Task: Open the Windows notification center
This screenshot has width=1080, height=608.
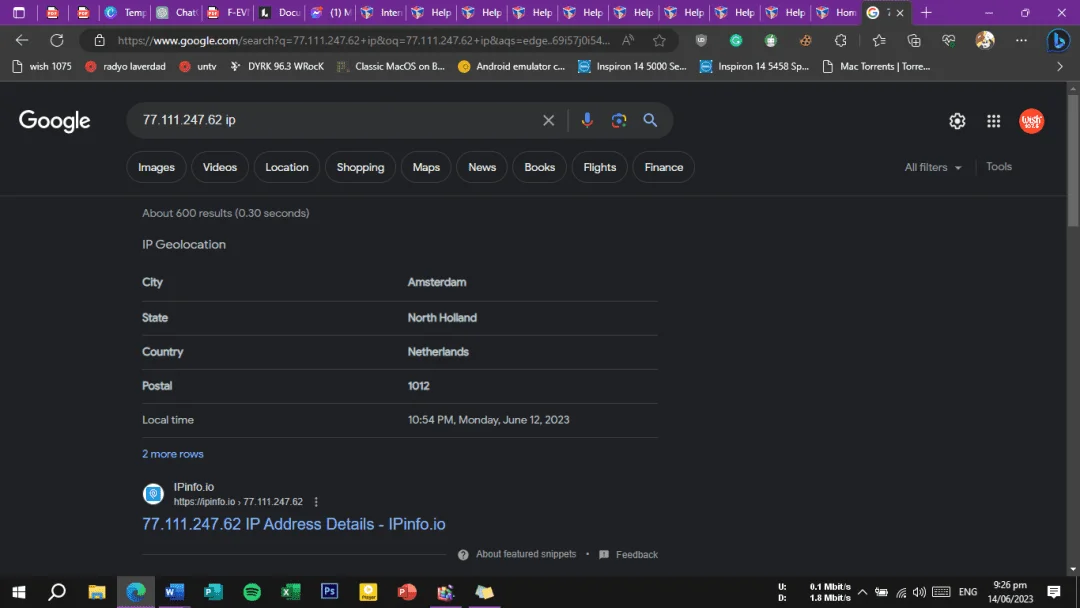Action: click(x=1053, y=591)
